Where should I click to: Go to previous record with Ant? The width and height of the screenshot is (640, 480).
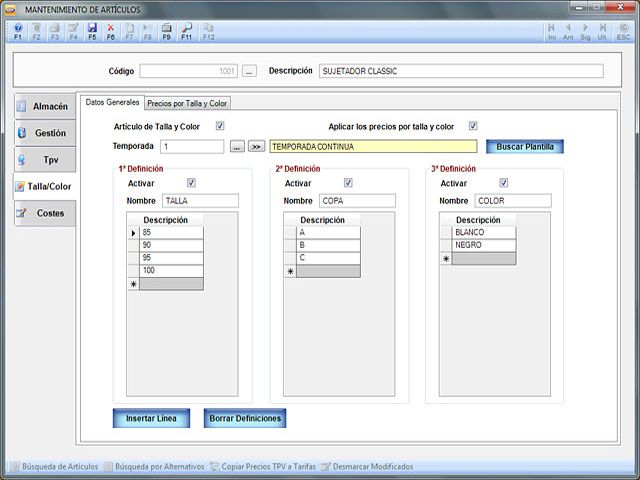click(568, 31)
